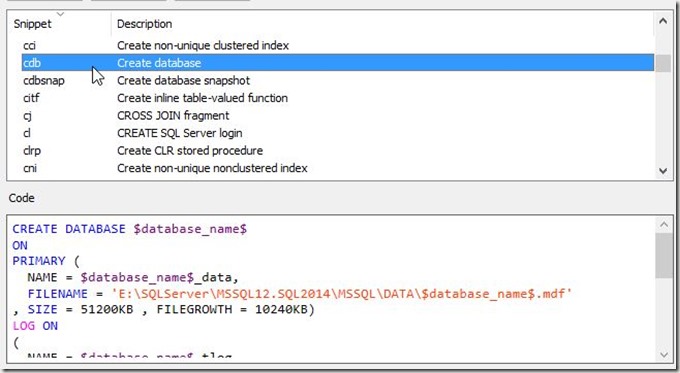The height and width of the screenshot is (373, 680).
Task: Select the cni snippet row
Action: pyautogui.click(x=337, y=168)
